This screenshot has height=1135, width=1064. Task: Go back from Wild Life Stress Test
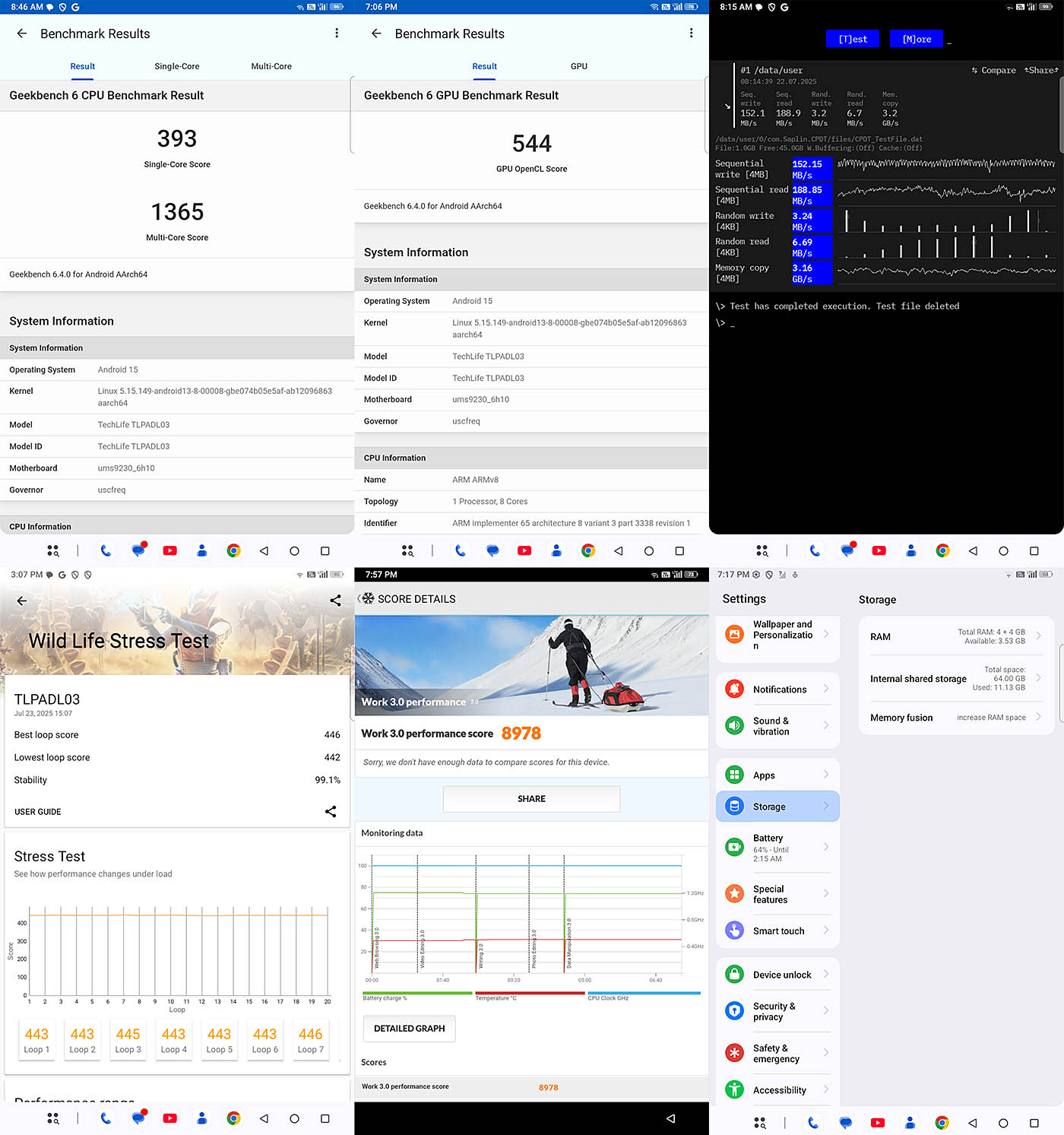[x=21, y=601]
